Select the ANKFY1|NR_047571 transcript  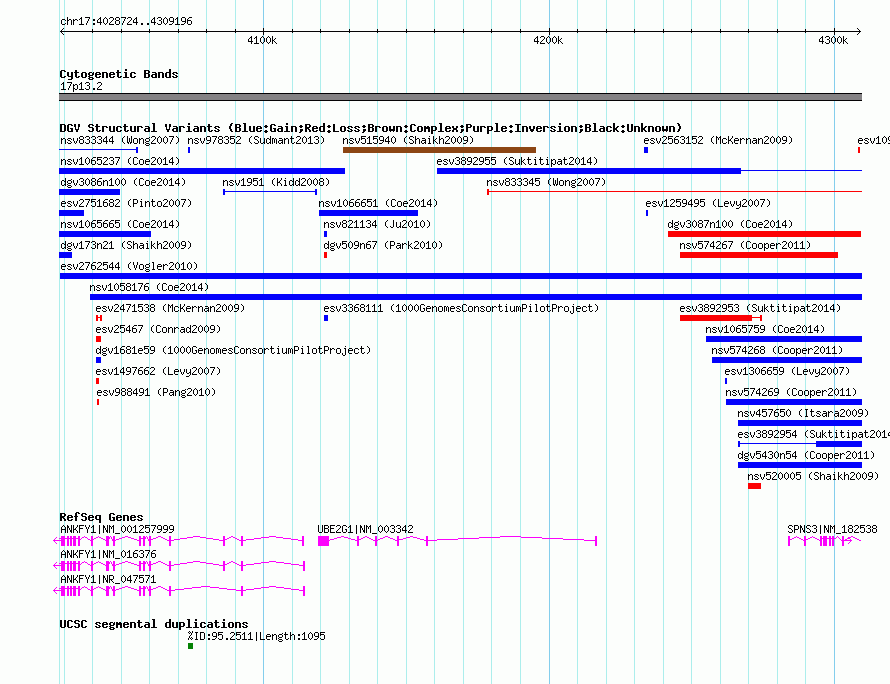coord(179,591)
